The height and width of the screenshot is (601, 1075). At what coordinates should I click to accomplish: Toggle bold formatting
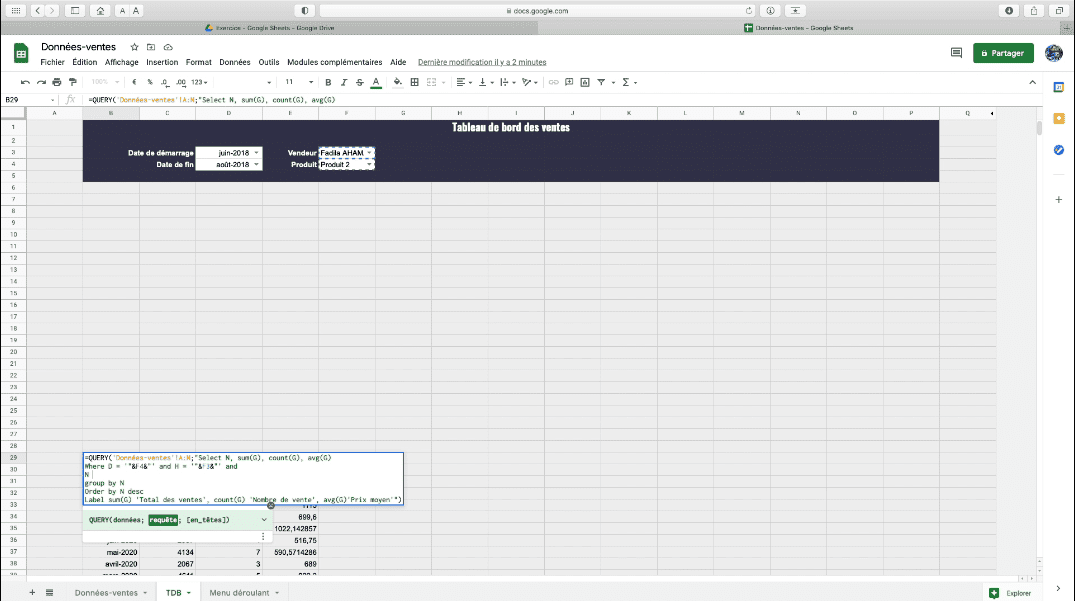coord(328,82)
